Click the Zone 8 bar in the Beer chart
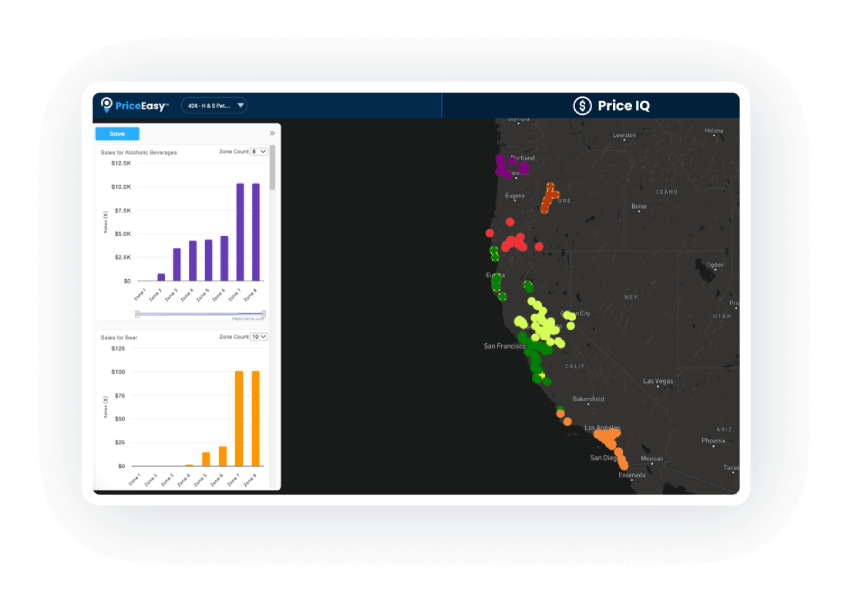 coord(256,419)
